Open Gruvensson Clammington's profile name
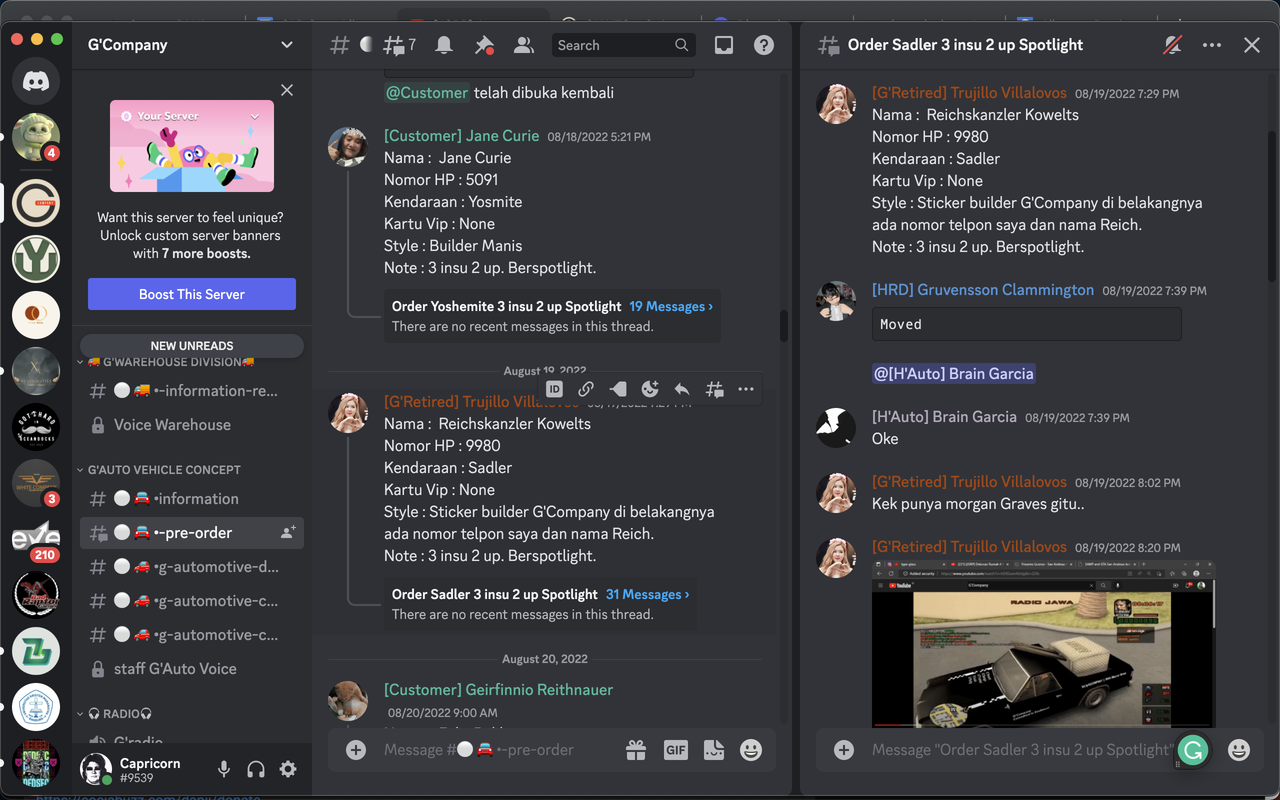Image resolution: width=1280 pixels, height=800 pixels. (x=983, y=290)
